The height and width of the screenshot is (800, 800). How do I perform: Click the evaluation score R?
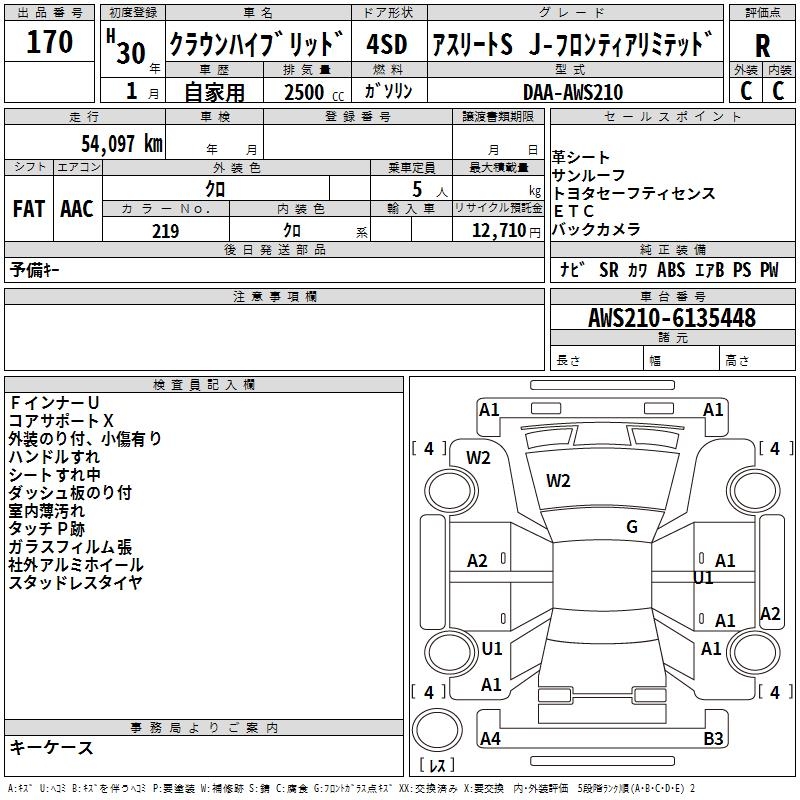762,45
